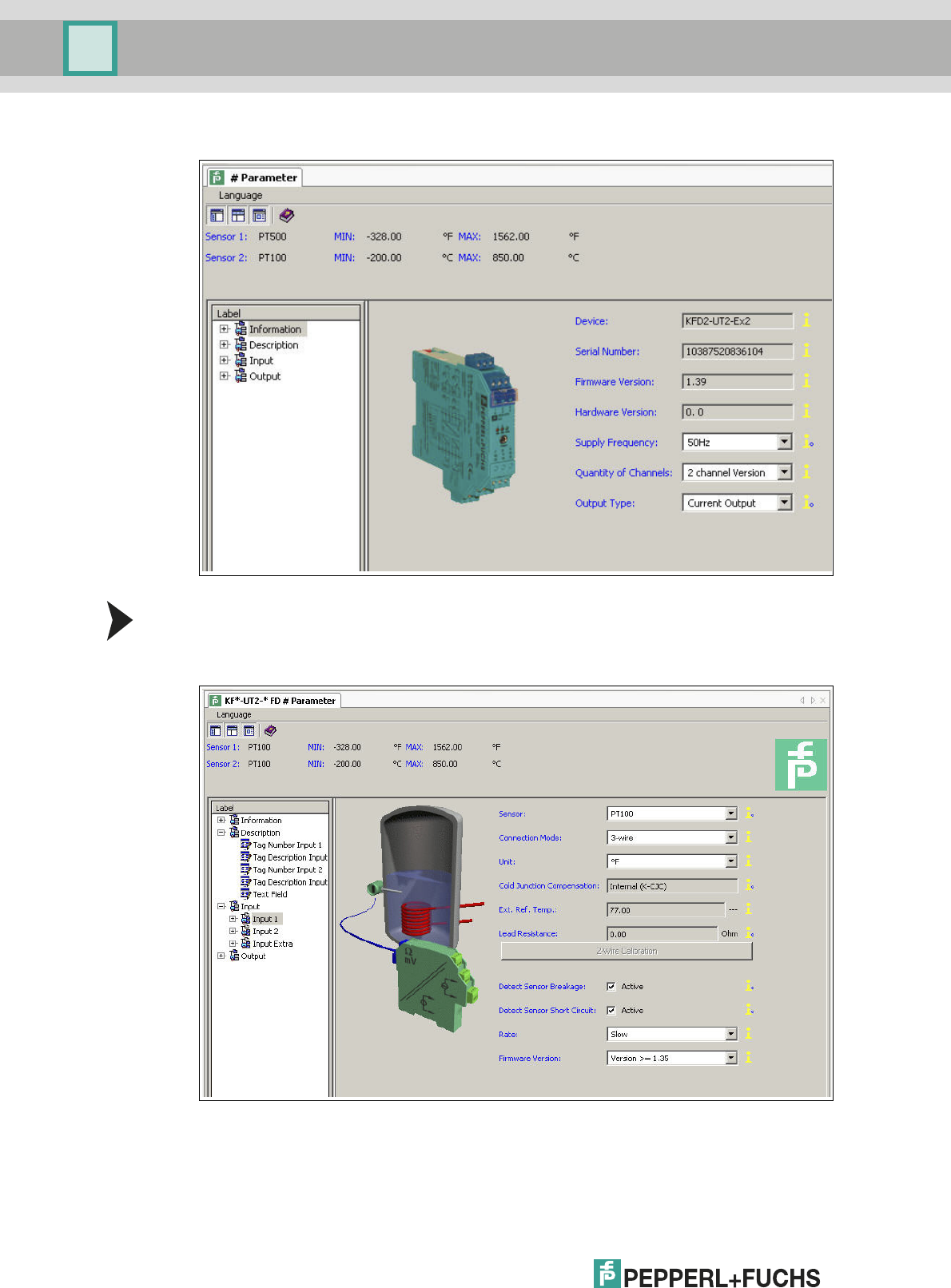Viewport: 951px width, 1288px height.
Task: Toggle Detect Sensor Breakage Active checkbox
Action: click(x=611, y=987)
